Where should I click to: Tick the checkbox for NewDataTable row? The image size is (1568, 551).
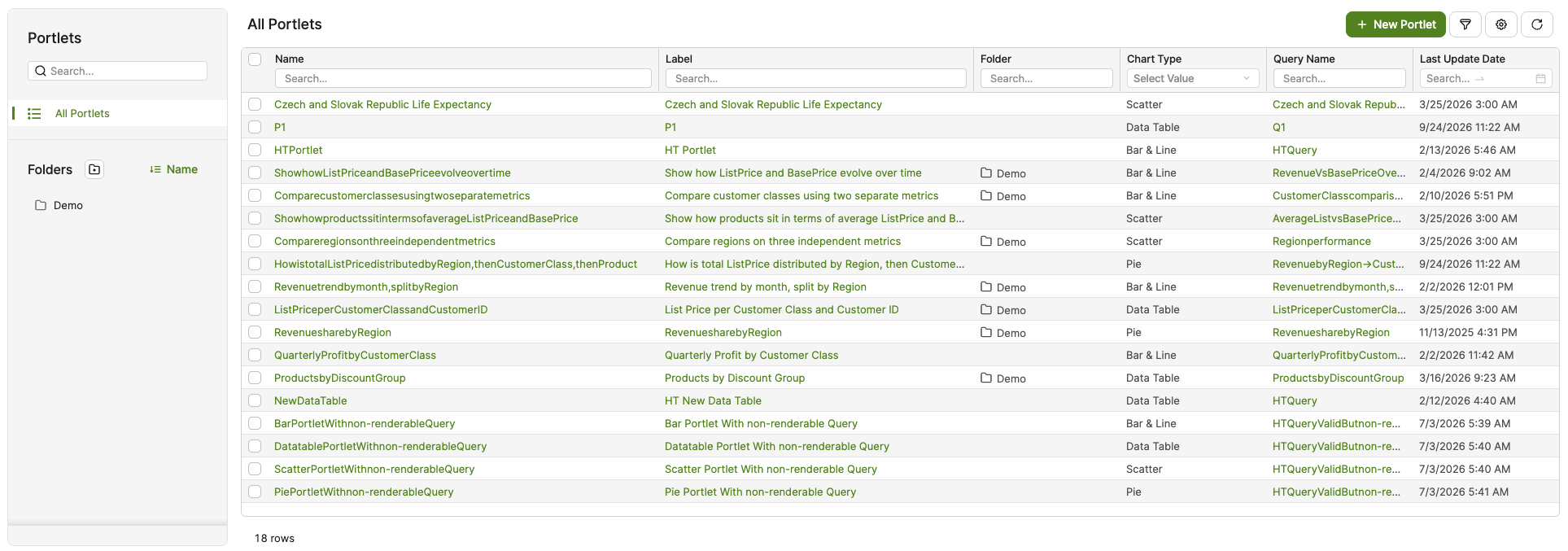255,400
